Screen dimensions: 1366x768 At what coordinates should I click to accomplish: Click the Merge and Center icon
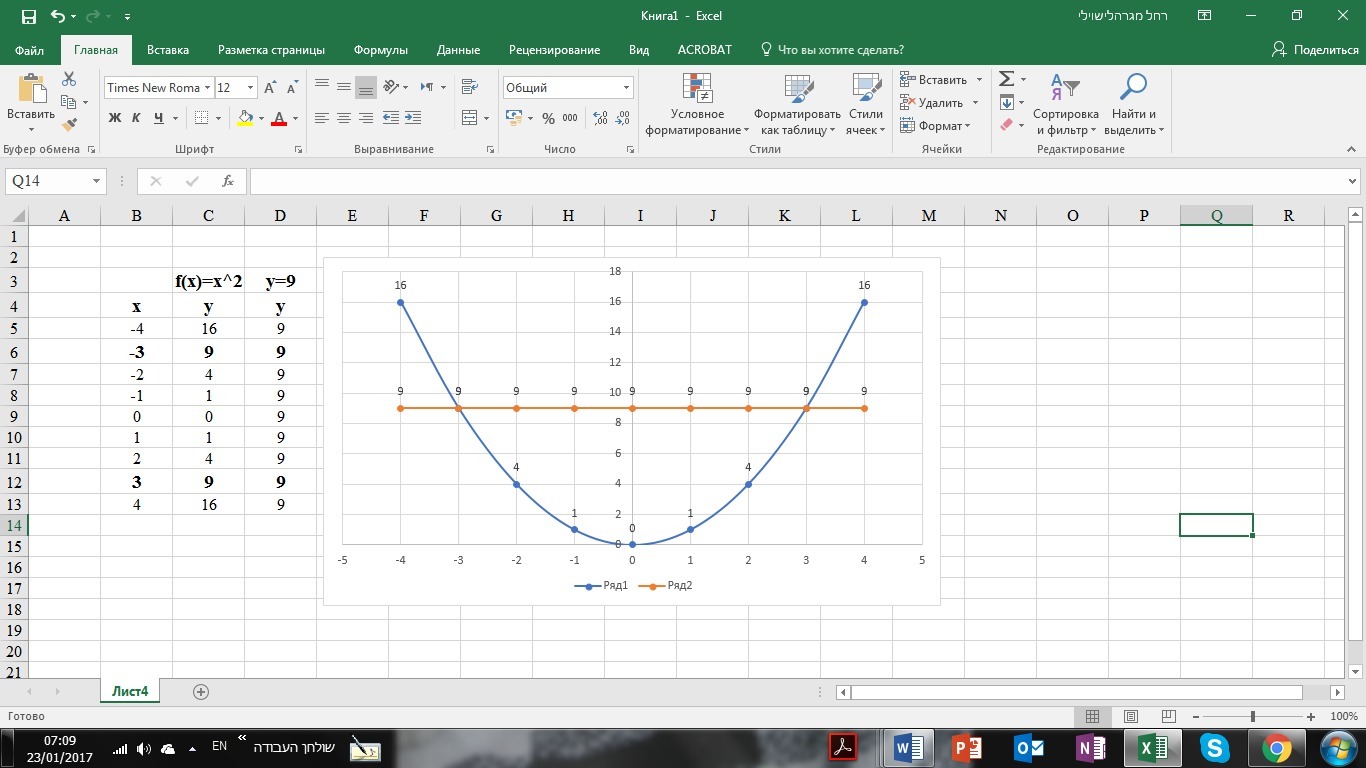point(470,118)
